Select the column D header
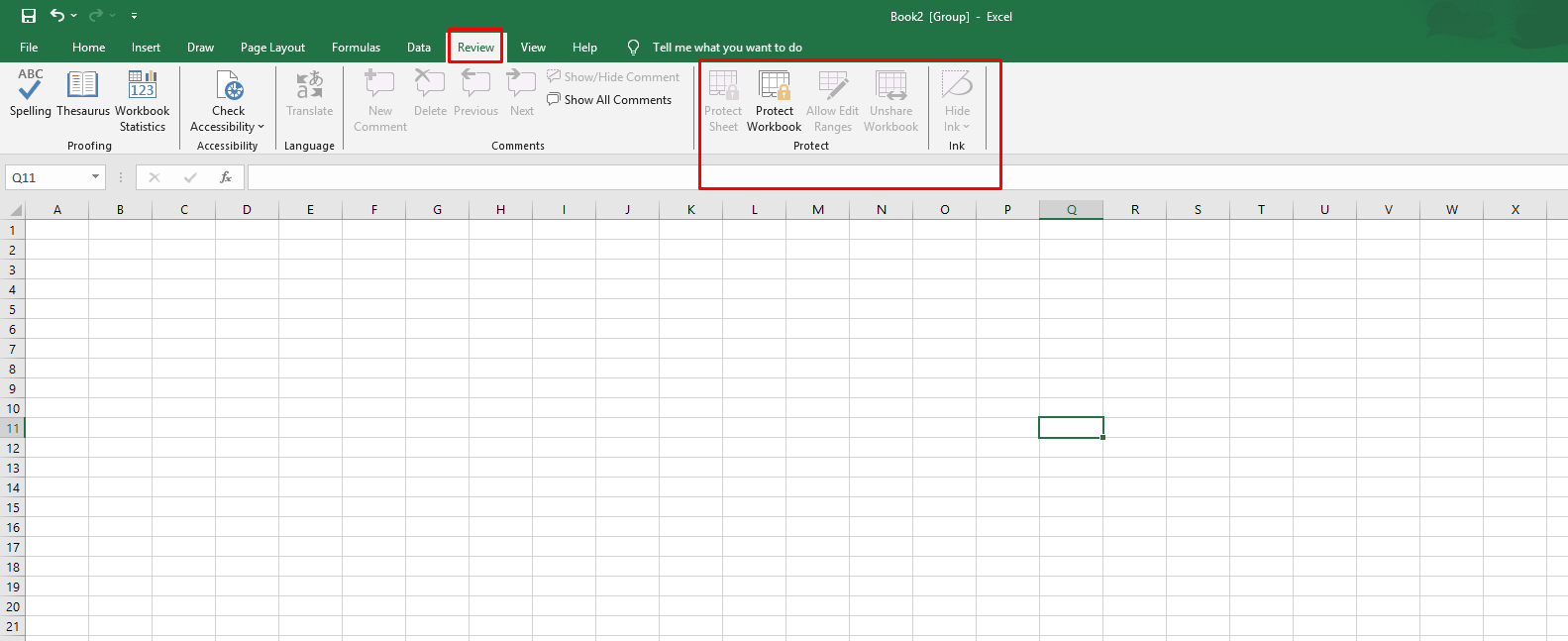Image resolution: width=1568 pixels, height=641 pixels. 247,210
